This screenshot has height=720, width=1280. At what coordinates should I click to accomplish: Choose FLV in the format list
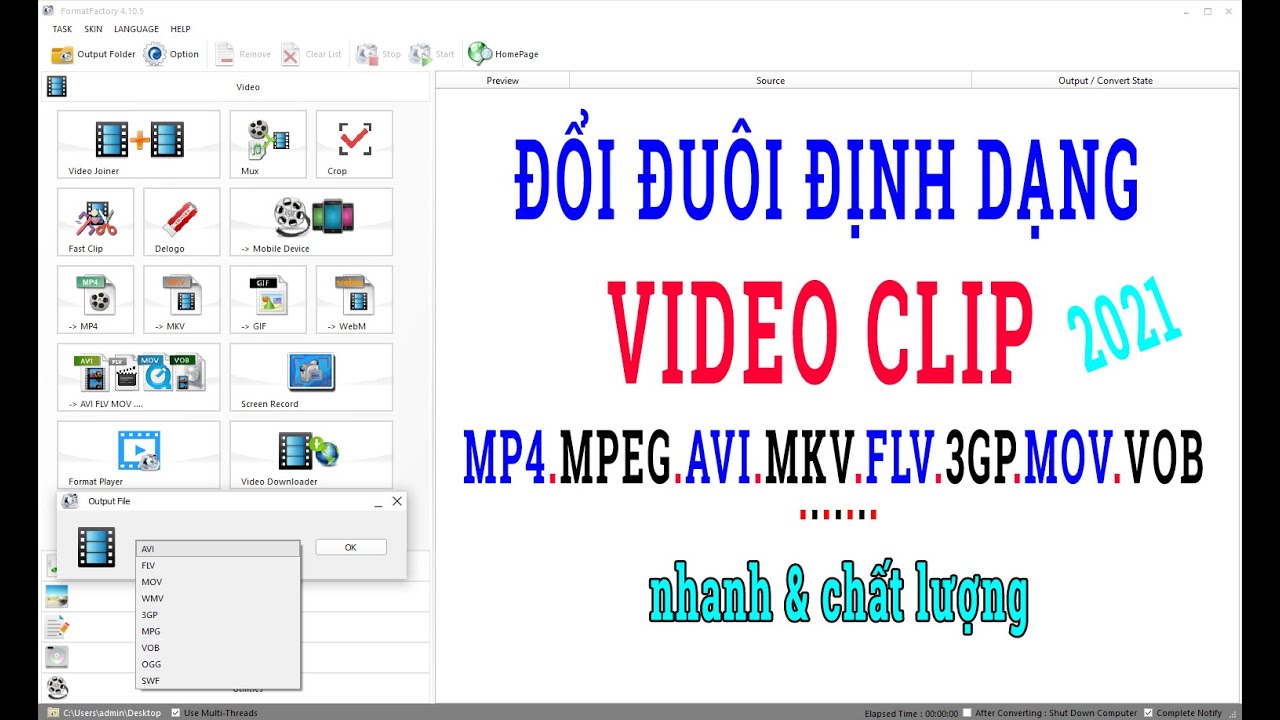(218, 565)
